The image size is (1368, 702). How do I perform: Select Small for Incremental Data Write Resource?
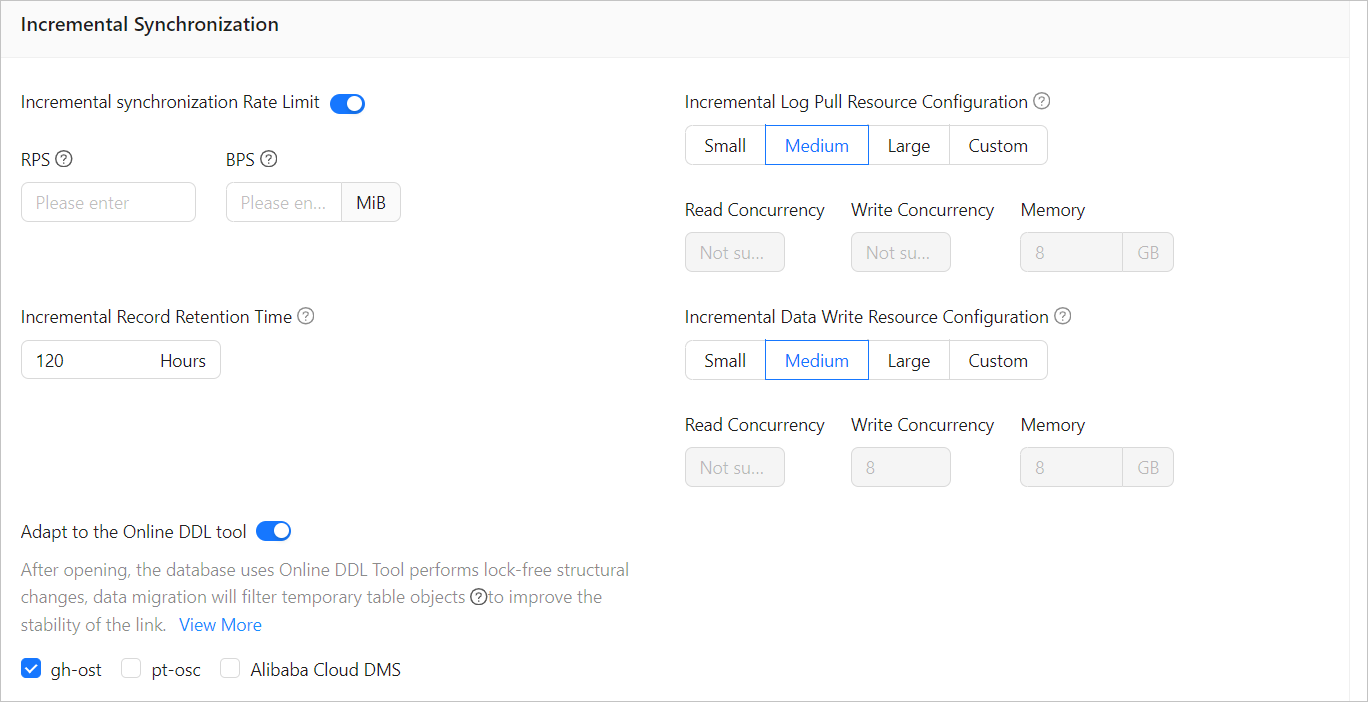(x=725, y=360)
